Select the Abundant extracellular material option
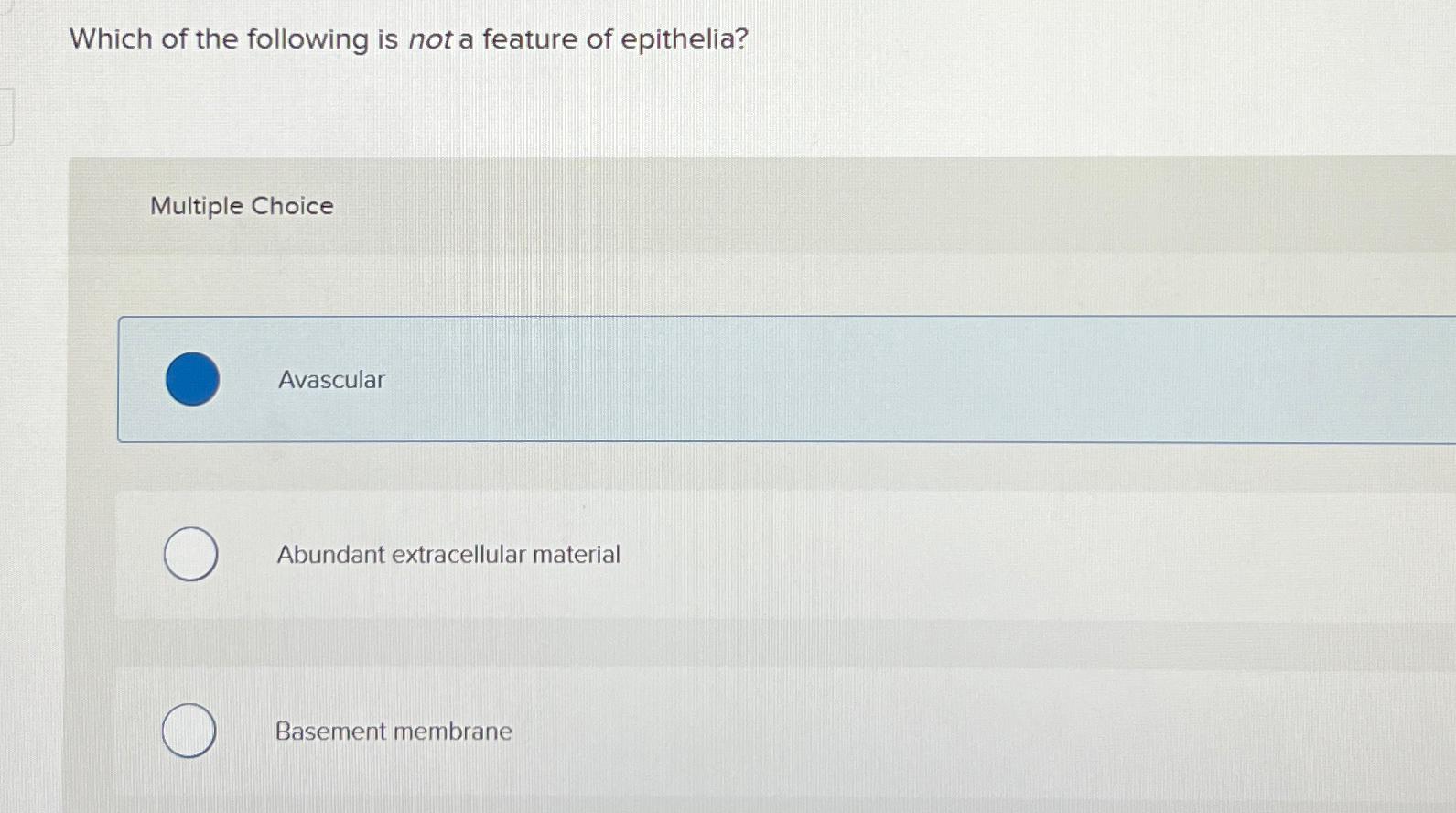The width and height of the screenshot is (1456, 813). coord(641,554)
